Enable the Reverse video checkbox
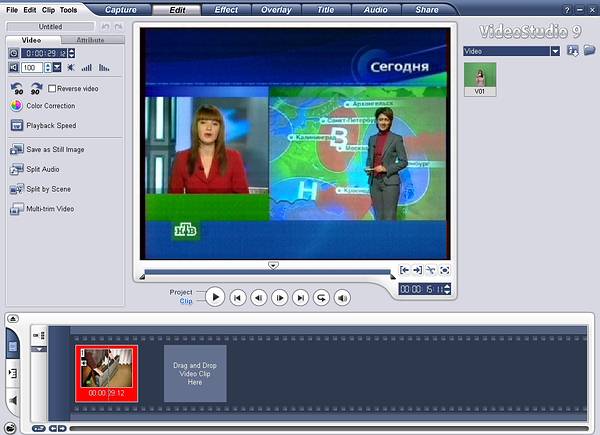The image size is (600, 435). coord(52,89)
